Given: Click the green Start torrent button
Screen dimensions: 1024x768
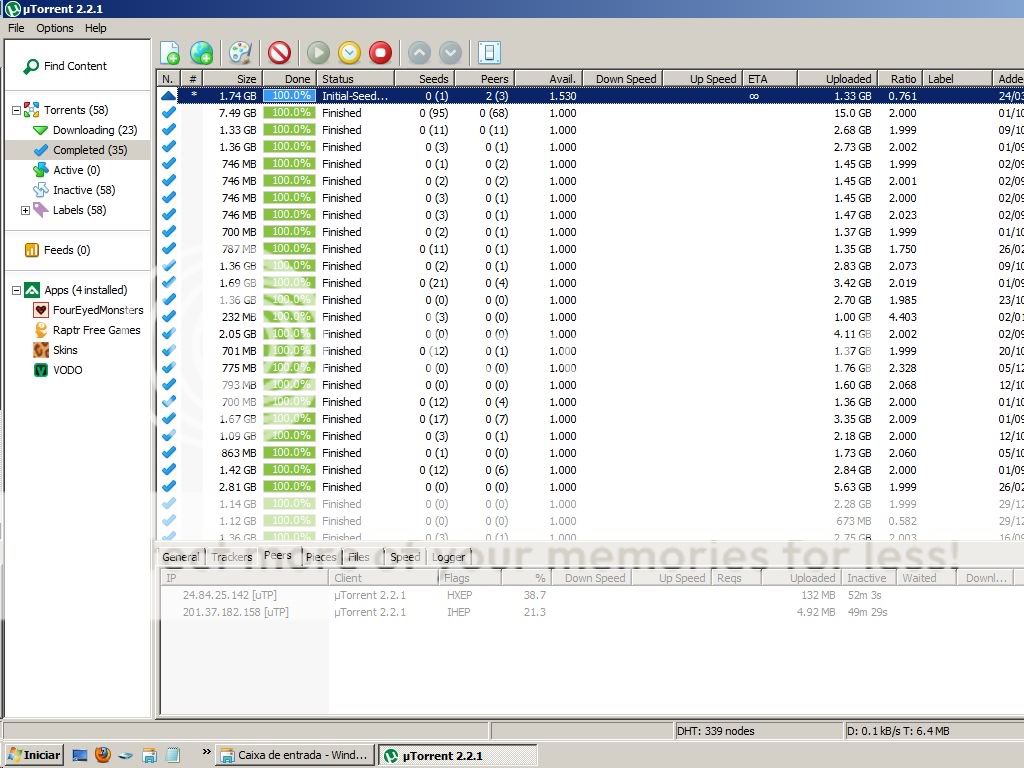Looking at the screenshot, I should [x=318, y=53].
